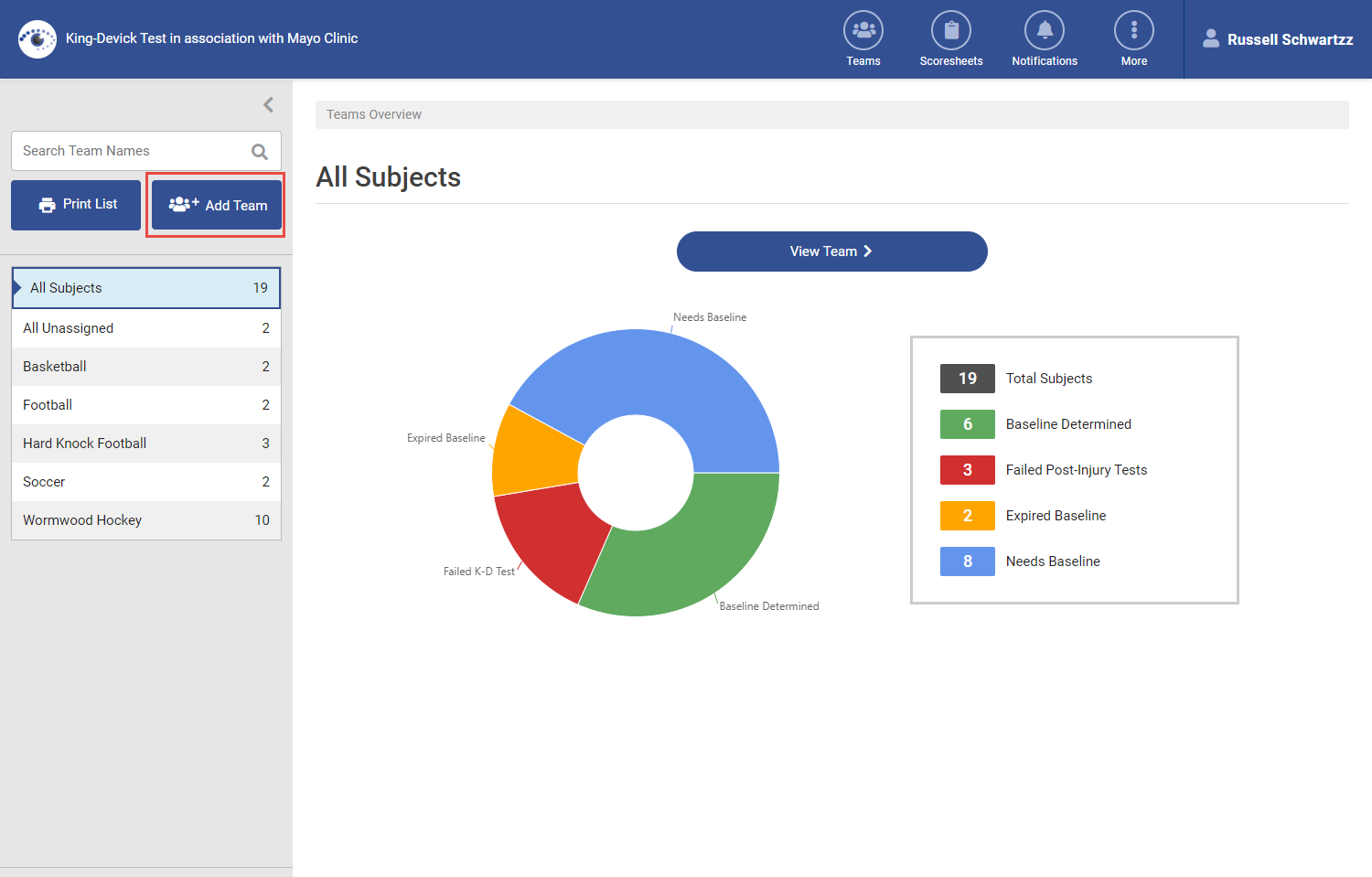Click inside the Search Team Names field

(x=128, y=150)
